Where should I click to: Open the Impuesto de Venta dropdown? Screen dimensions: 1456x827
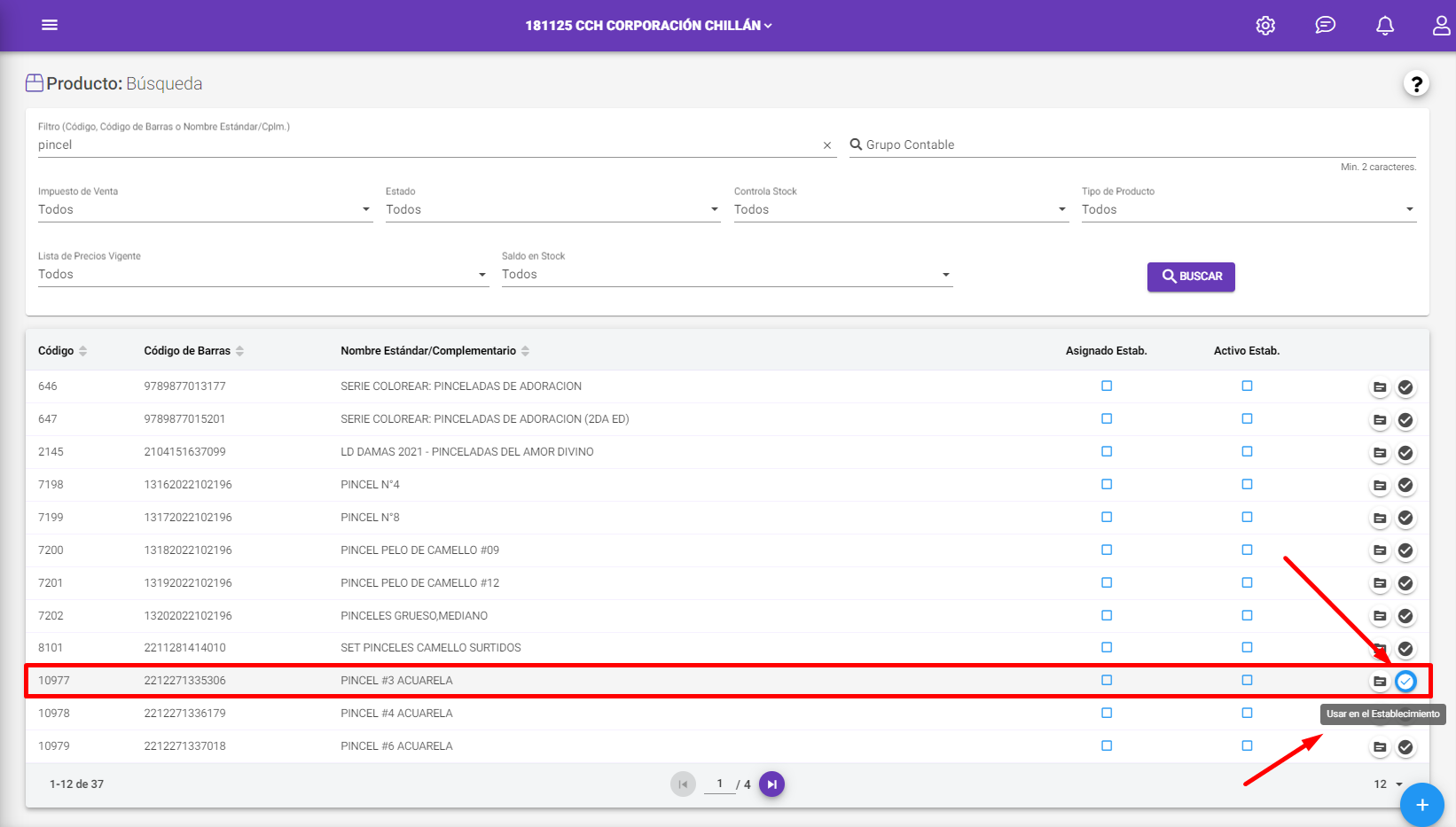(x=205, y=210)
